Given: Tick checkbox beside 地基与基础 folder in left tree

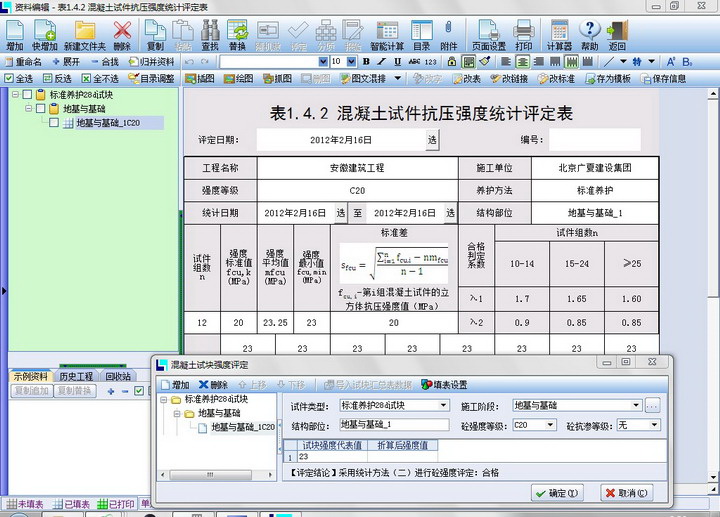Looking at the screenshot, I should (40, 109).
